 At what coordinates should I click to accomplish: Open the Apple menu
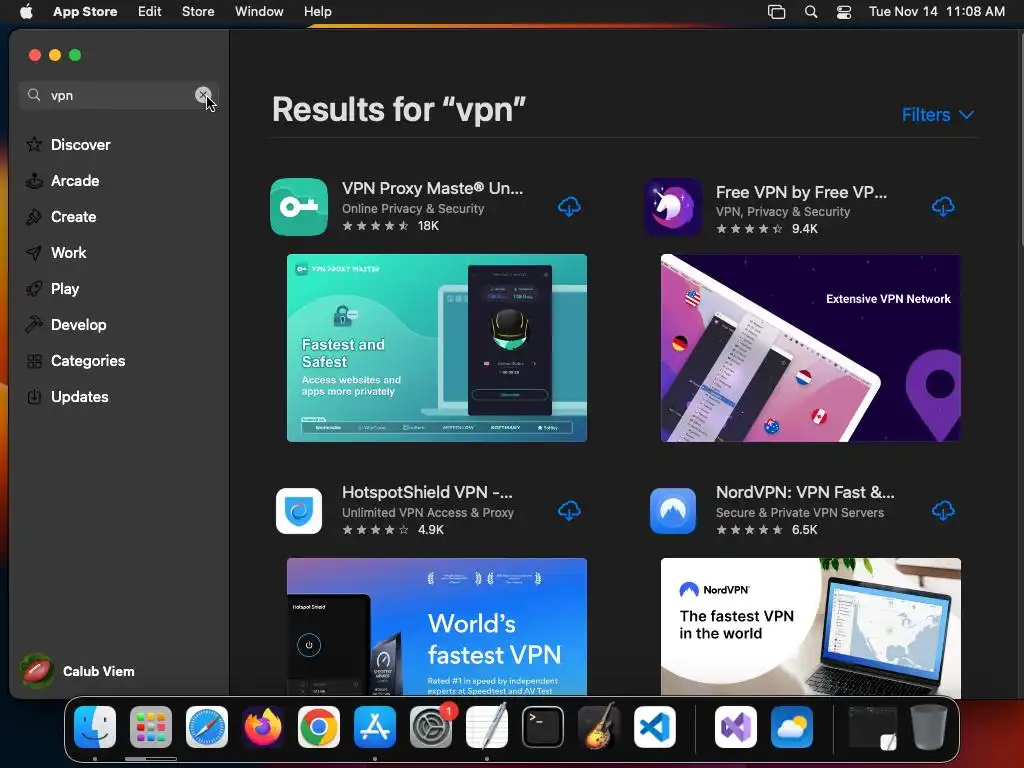click(x=26, y=12)
